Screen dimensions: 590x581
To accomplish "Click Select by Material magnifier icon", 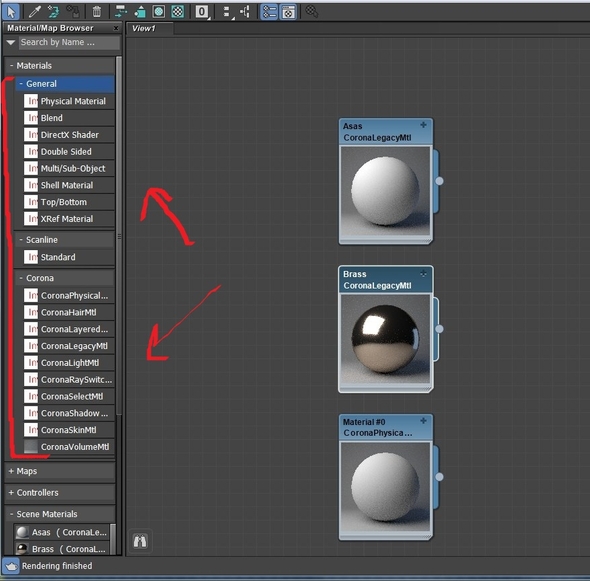I will pos(312,12).
